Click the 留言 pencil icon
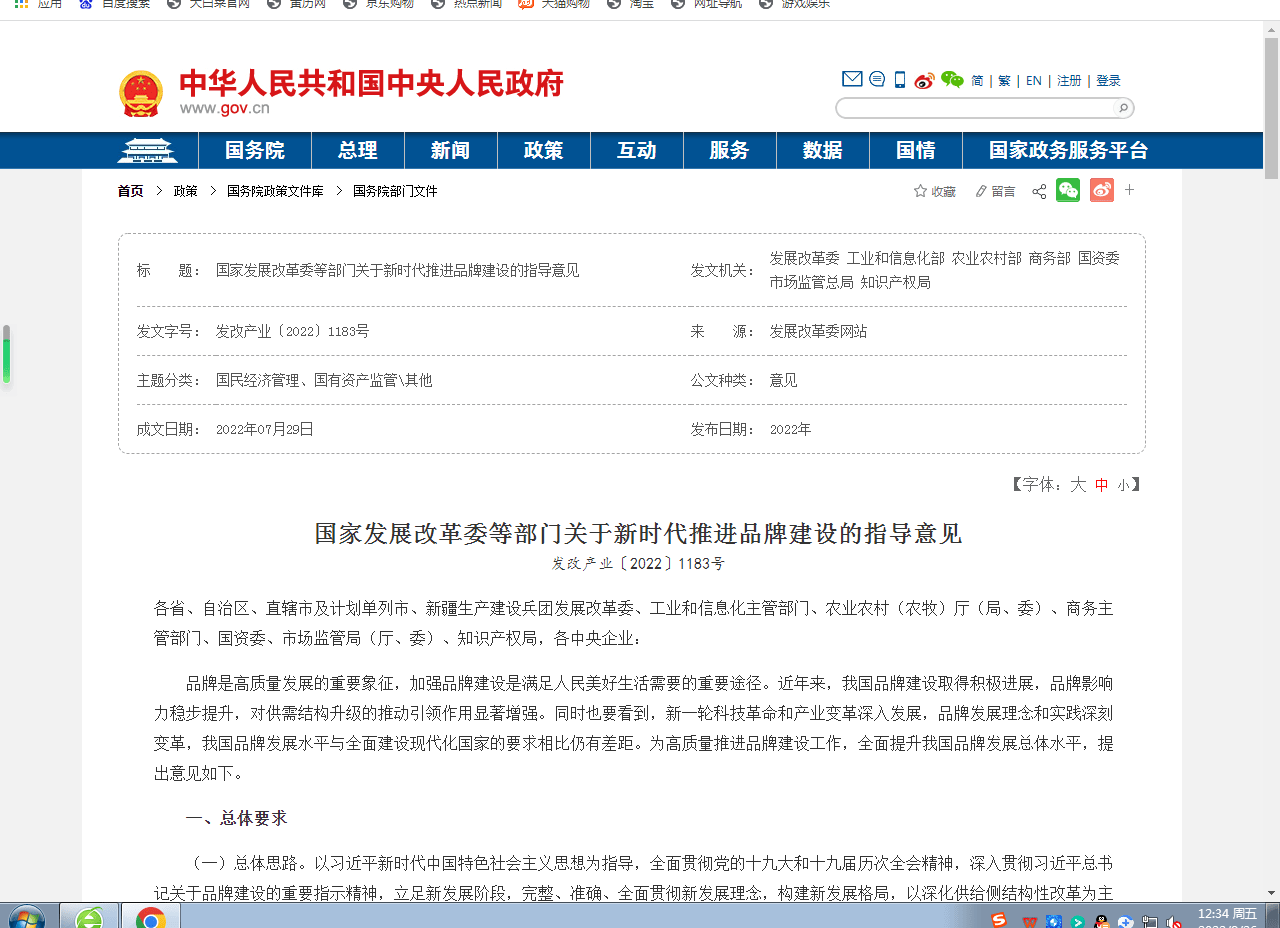 [x=981, y=191]
